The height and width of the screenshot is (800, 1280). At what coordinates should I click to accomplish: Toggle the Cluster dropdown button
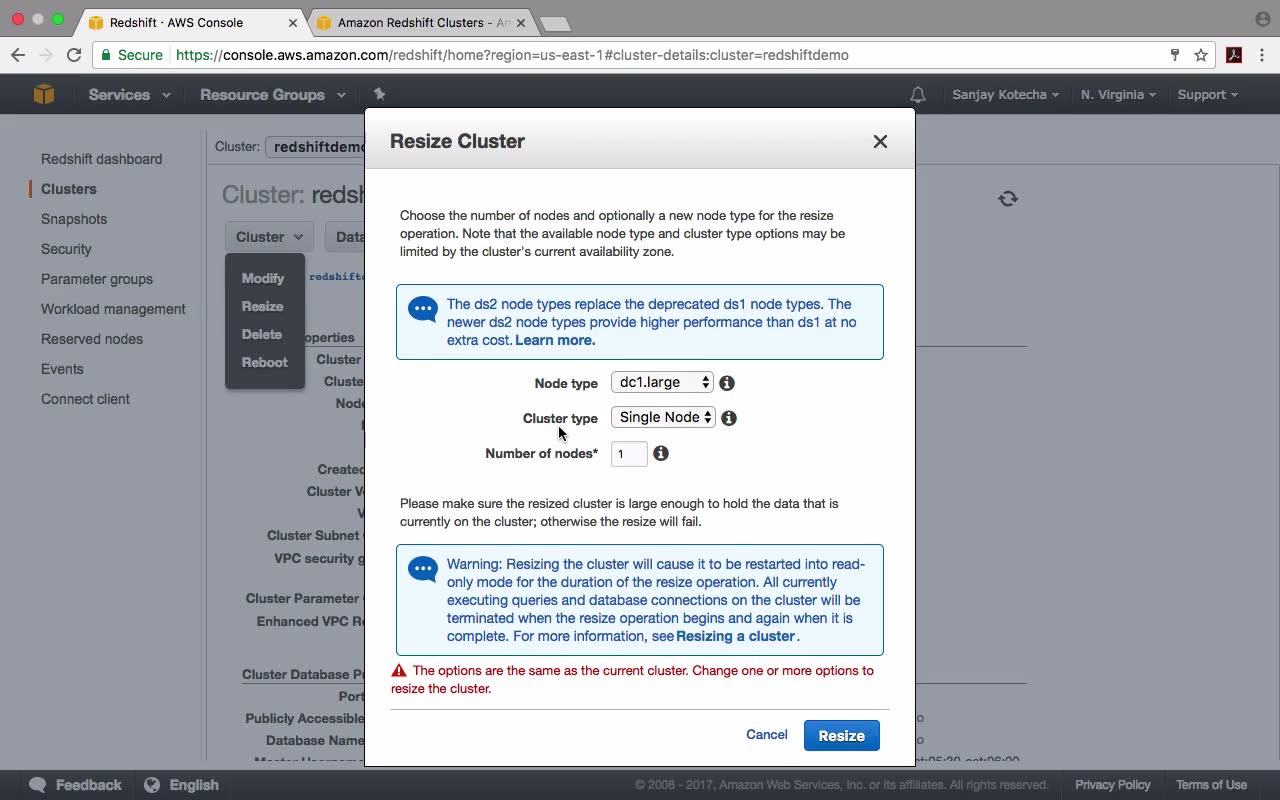coord(269,237)
